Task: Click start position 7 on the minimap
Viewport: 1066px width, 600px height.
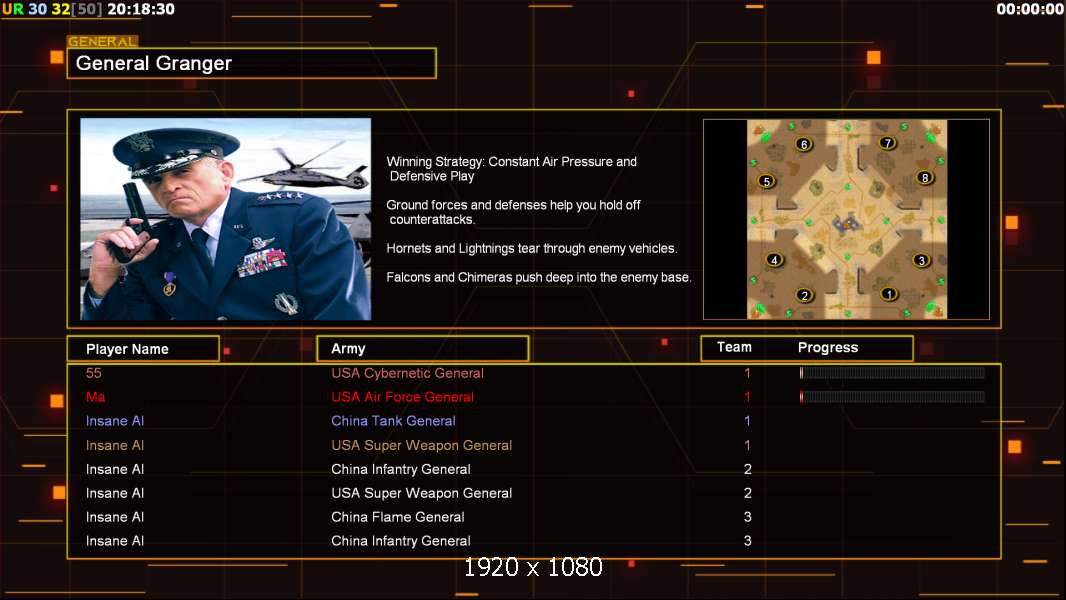Action: pyautogui.click(x=887, y=143)
